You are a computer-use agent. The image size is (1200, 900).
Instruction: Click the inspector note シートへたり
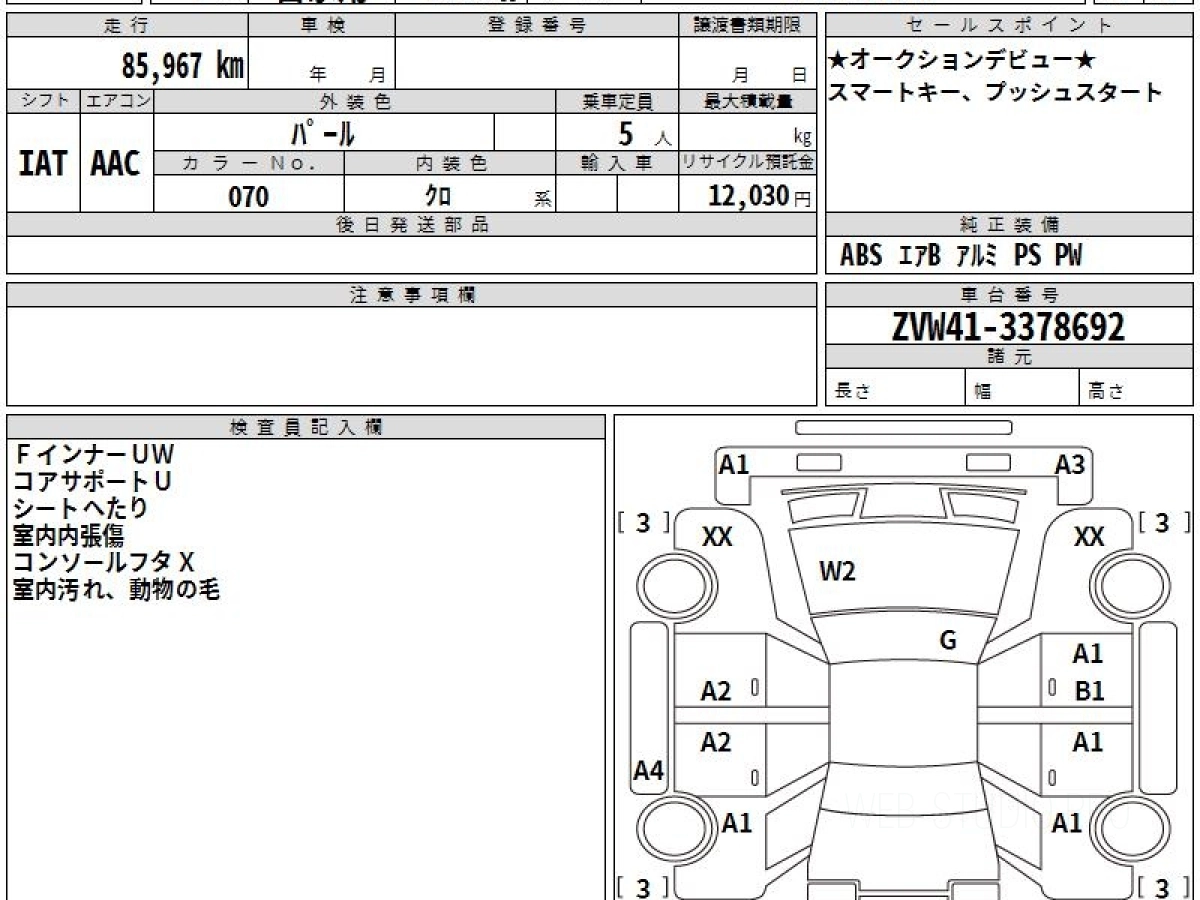[80, 509]
